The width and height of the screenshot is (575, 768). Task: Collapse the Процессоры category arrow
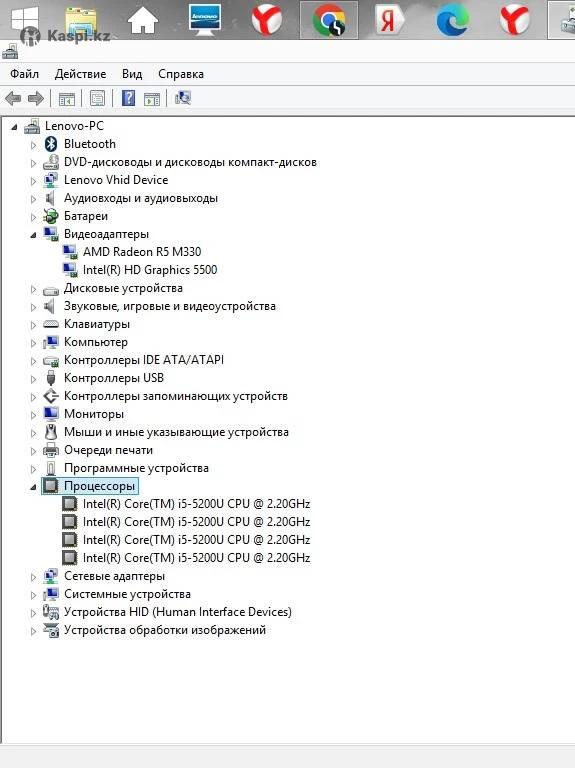[x=33, y=487]
